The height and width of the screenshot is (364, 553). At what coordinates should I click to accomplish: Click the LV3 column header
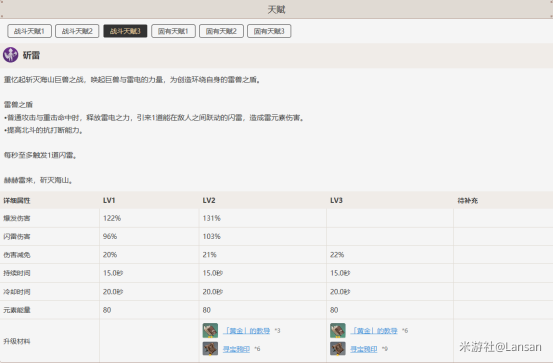pyautogui.click(x=336, y=200)
